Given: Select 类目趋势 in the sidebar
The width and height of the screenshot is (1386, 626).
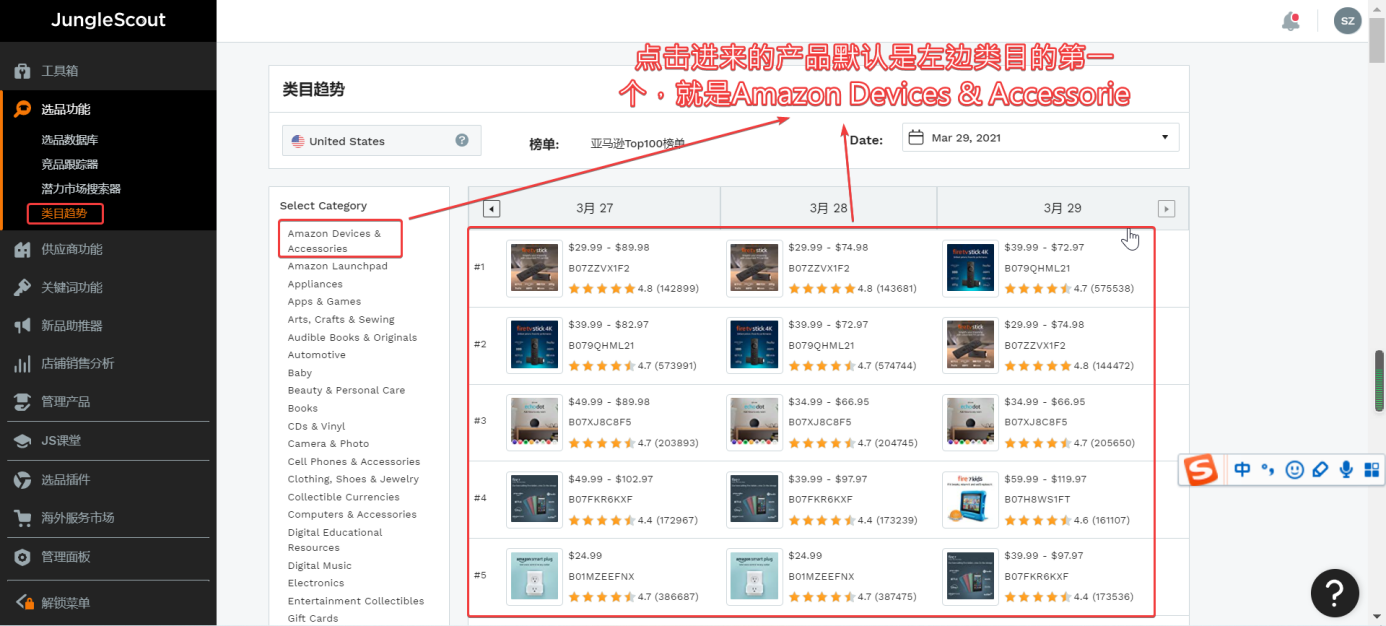Looking at the screenshot, I should 64,213.
